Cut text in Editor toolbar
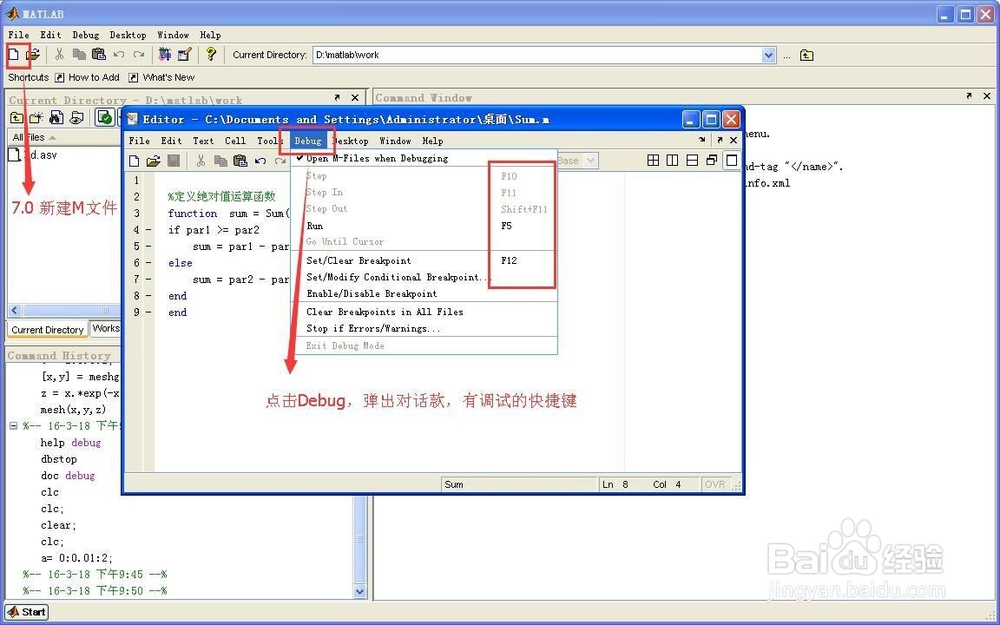This screenshot has width=1000, height=625. (200, 161)
